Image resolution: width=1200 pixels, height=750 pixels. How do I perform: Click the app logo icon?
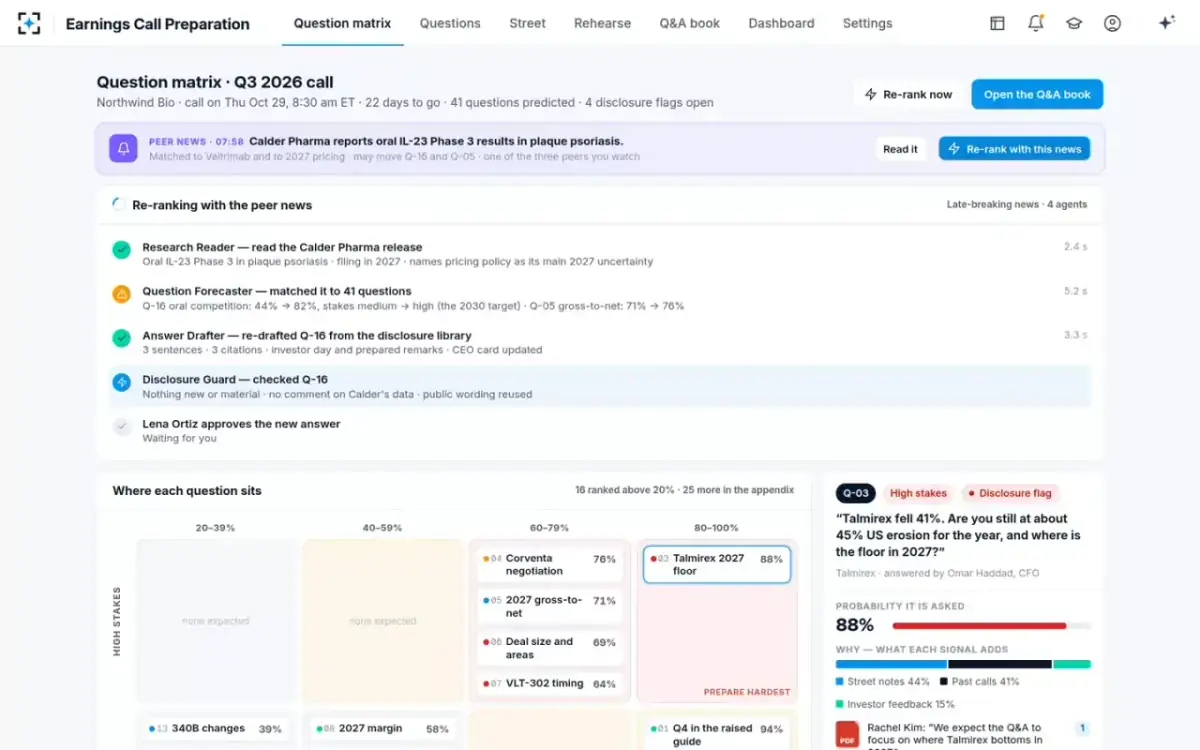(x=29, y=23)
